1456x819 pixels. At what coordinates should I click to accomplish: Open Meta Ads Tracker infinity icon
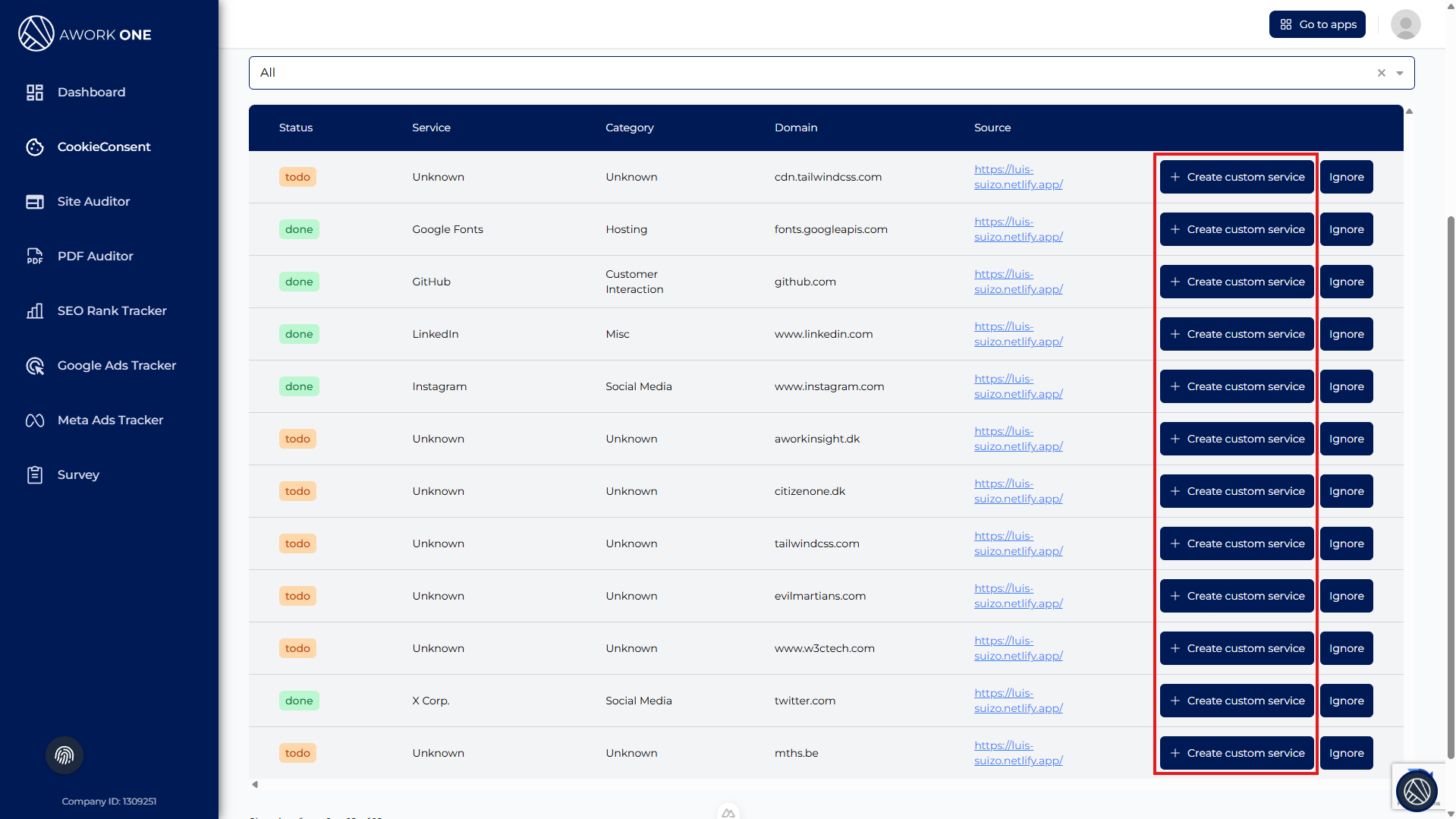click(x=35, y=421)
